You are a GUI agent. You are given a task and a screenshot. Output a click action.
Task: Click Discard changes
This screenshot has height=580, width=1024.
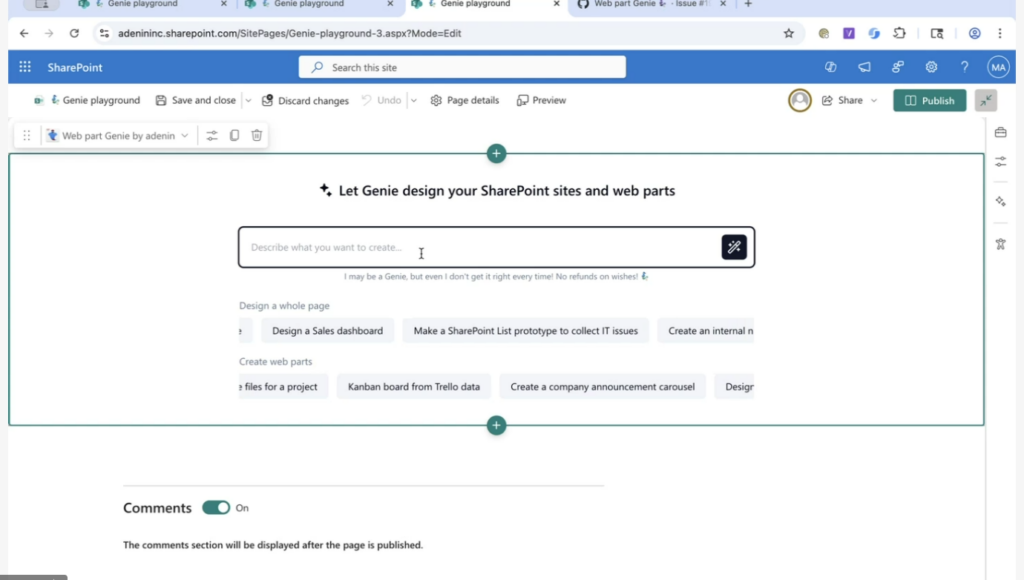[305, 101]
